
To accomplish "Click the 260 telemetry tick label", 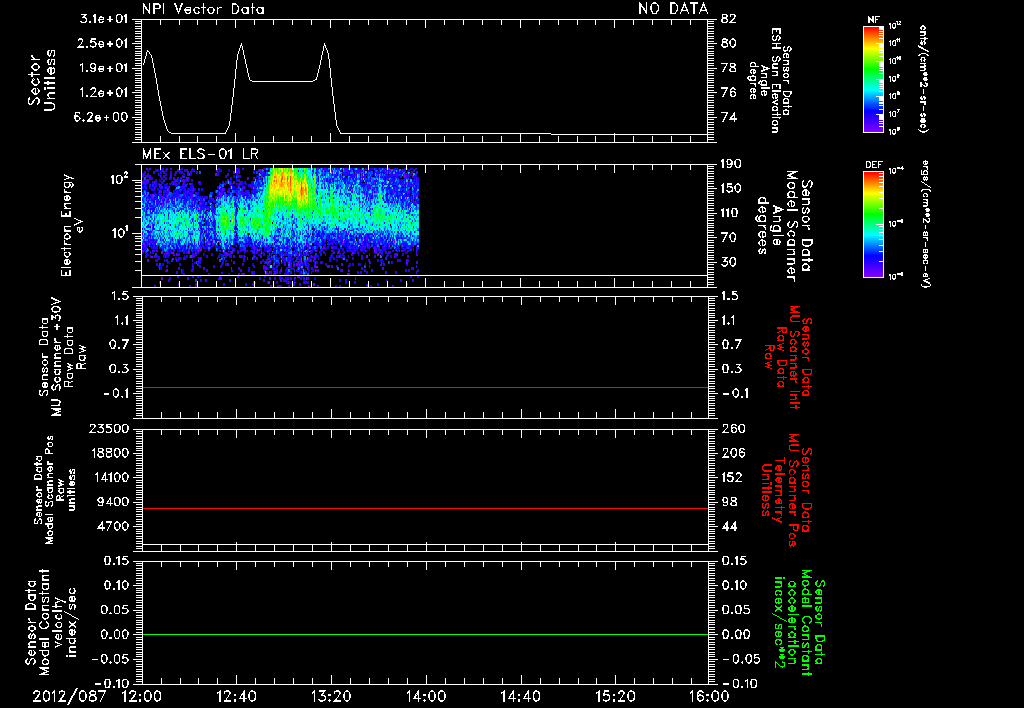I will 733,429.
